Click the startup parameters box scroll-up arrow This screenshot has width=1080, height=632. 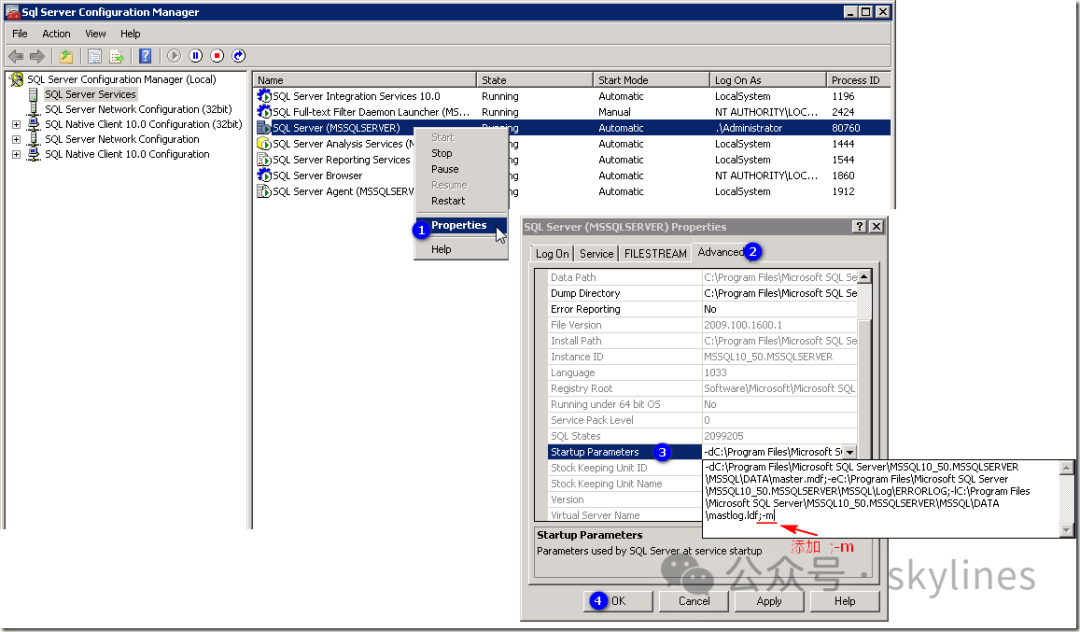coord(1066,468)
